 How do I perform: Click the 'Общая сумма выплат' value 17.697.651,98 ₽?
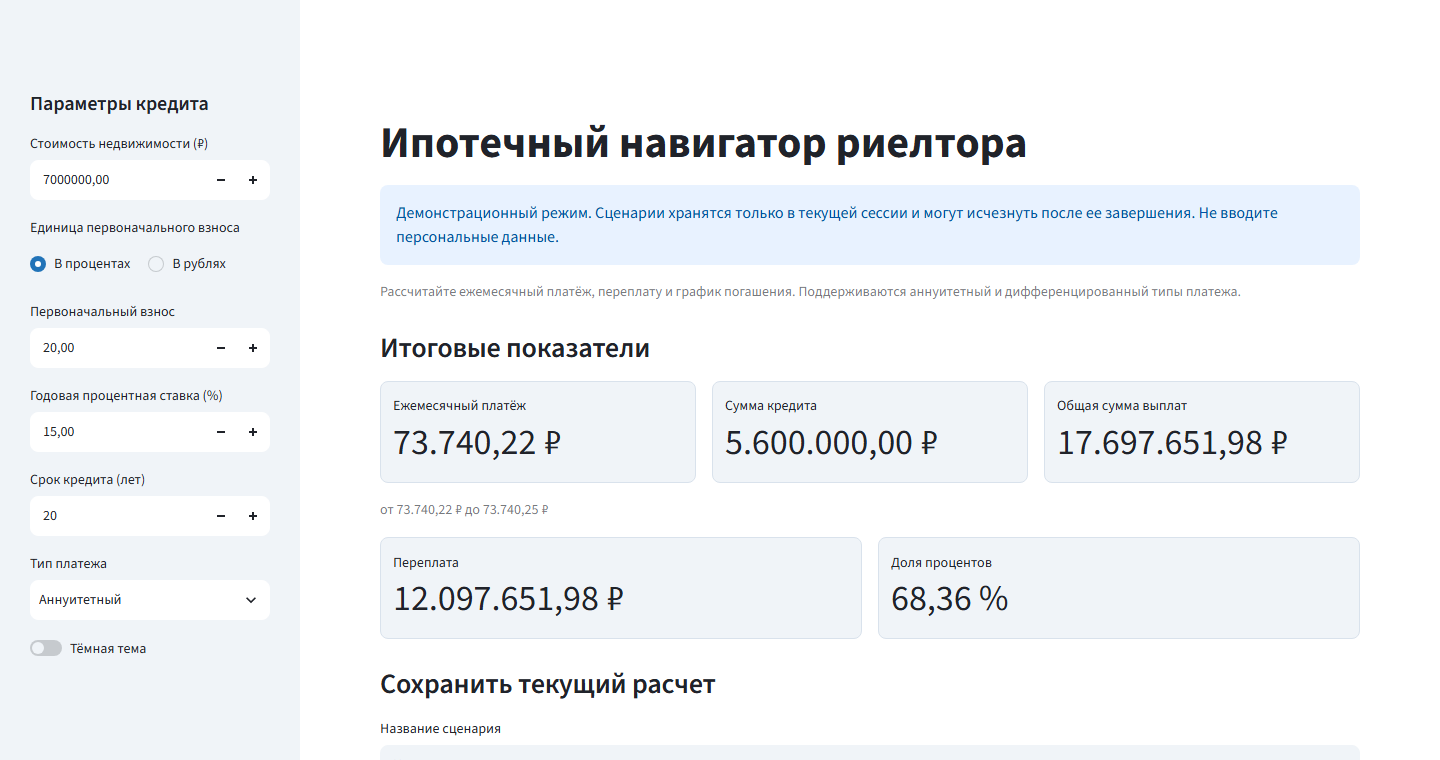click(1172, 442)
